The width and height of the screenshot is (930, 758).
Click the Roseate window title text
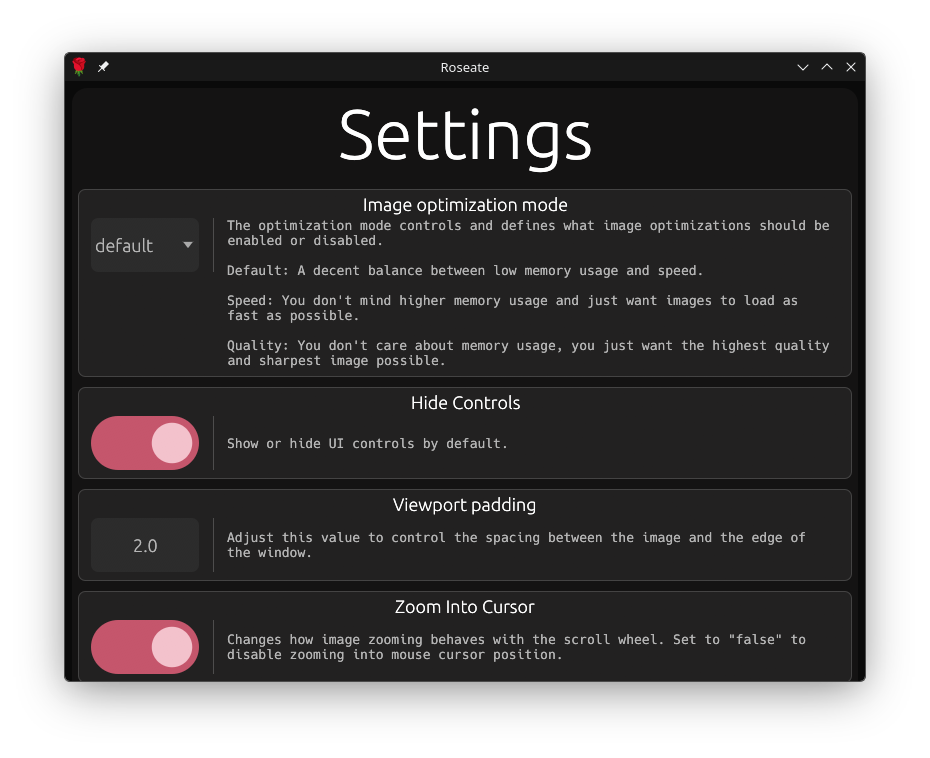(x=465, y=68)
